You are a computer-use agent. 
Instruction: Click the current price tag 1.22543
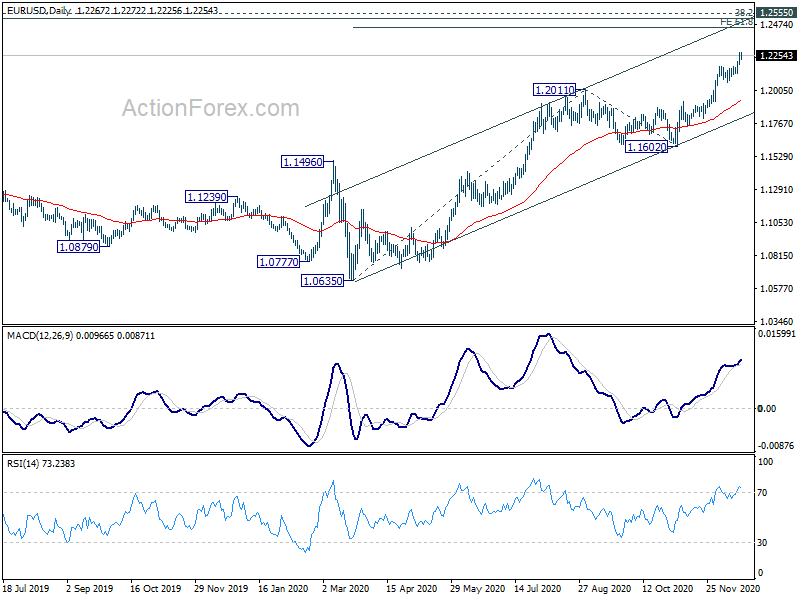click(x=776, y=56)
